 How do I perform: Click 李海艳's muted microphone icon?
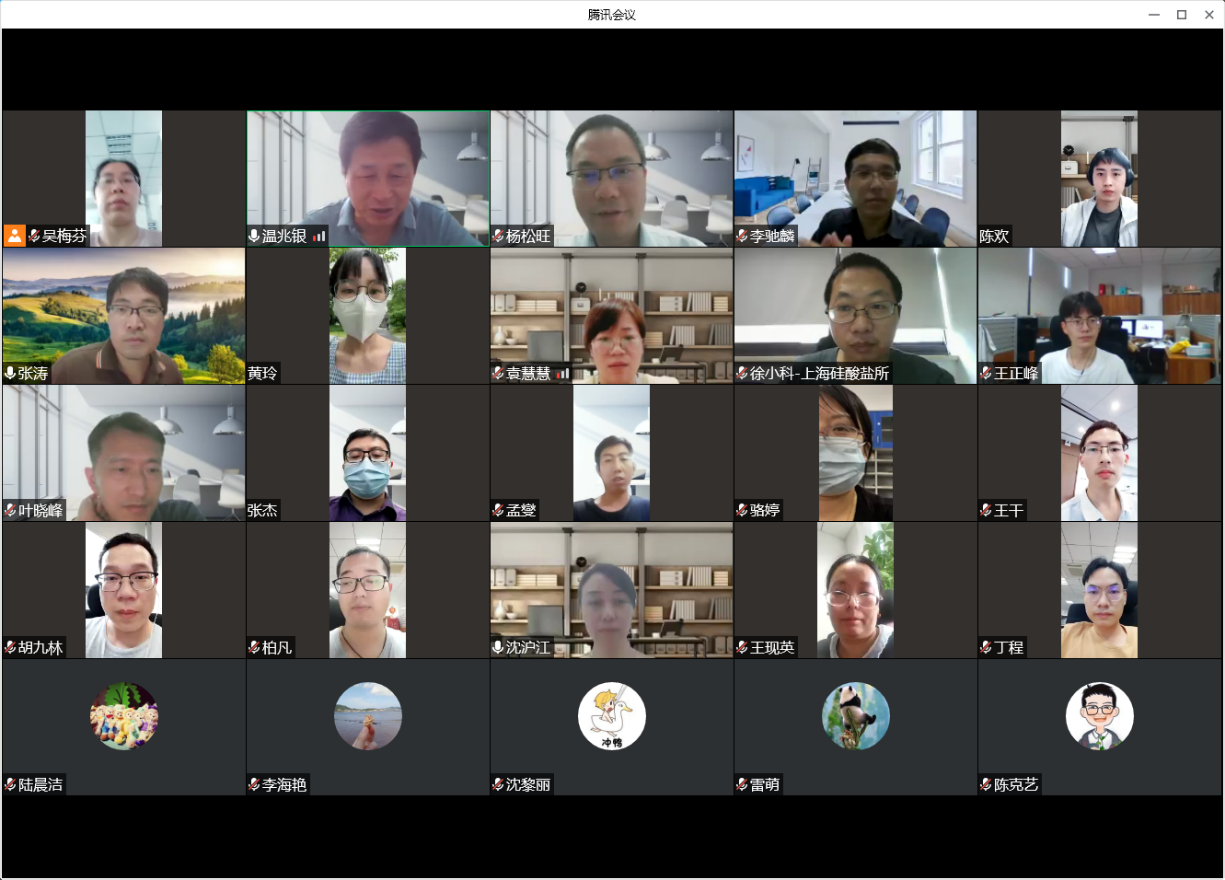254,785
